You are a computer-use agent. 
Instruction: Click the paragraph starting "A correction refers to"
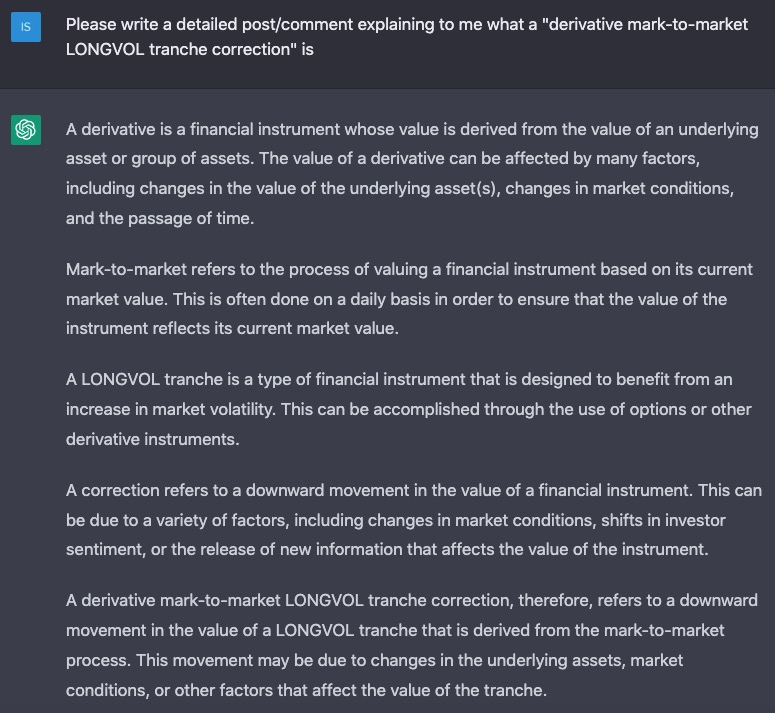point(414,520)
